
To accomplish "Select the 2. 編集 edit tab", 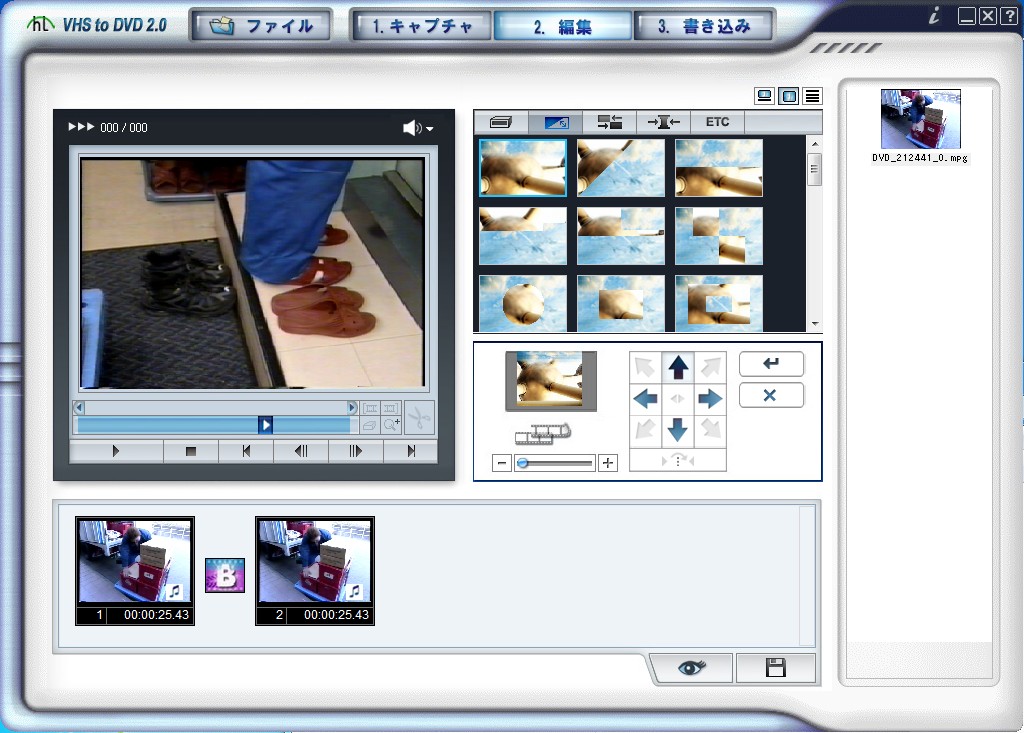I will (562, 26).
